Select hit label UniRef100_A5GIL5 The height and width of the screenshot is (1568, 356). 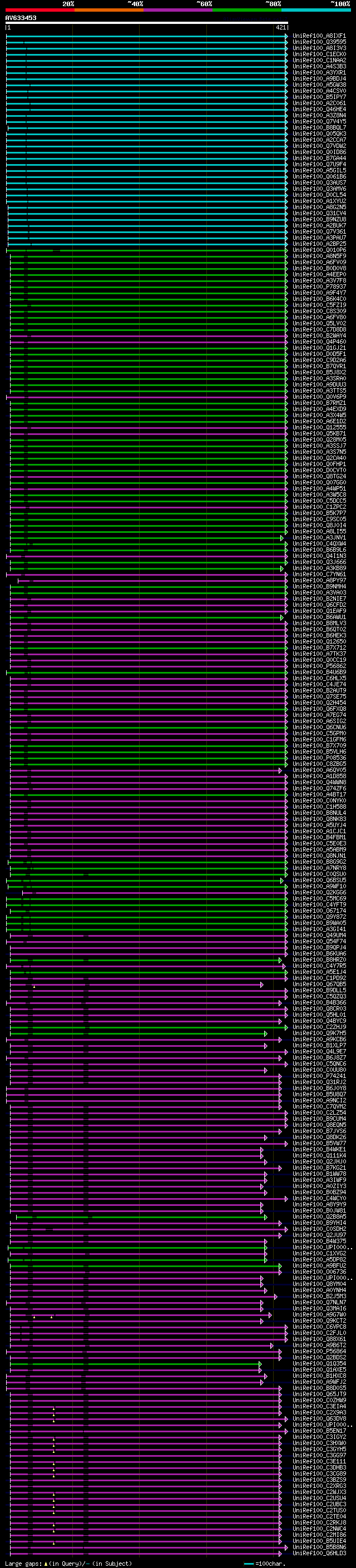(x=319, y=170)
